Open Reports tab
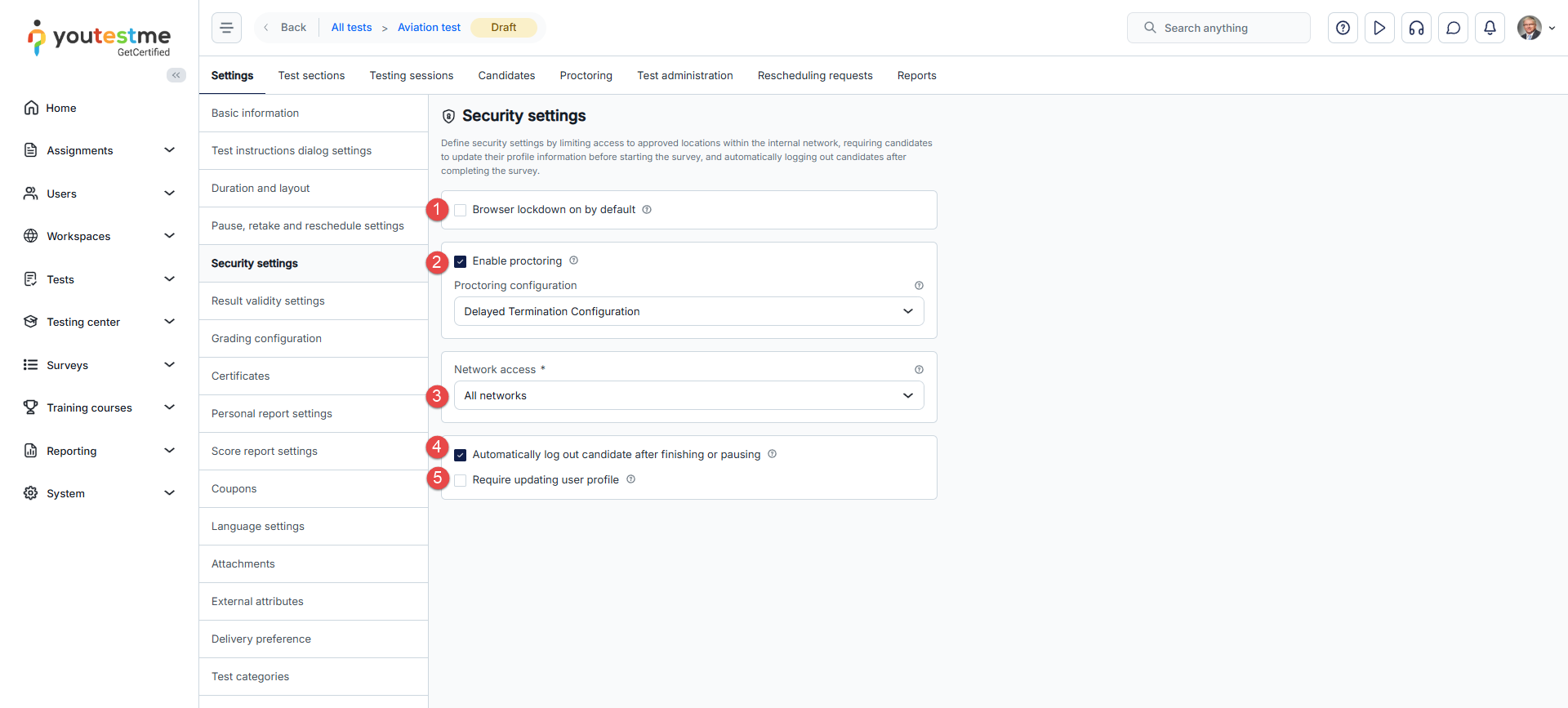1568x708 pixels. point(916,75)
